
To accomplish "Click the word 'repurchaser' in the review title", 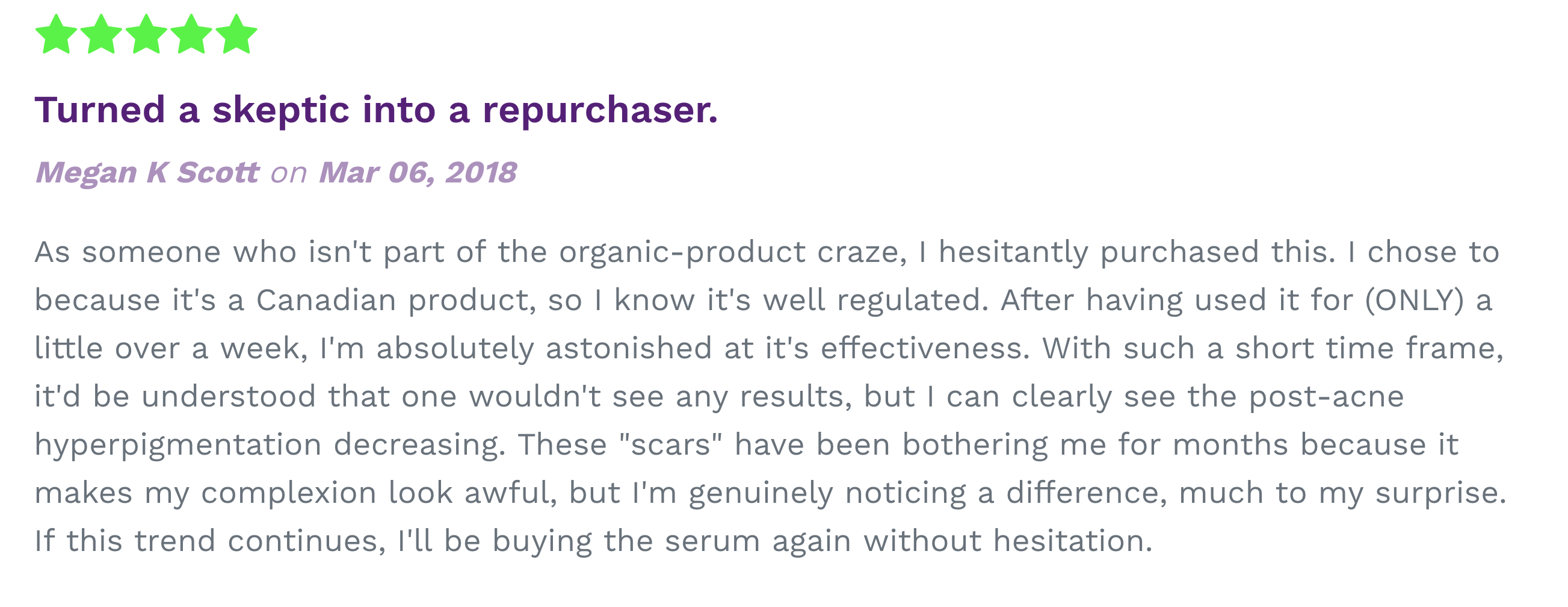I will [x=599, y=110].
